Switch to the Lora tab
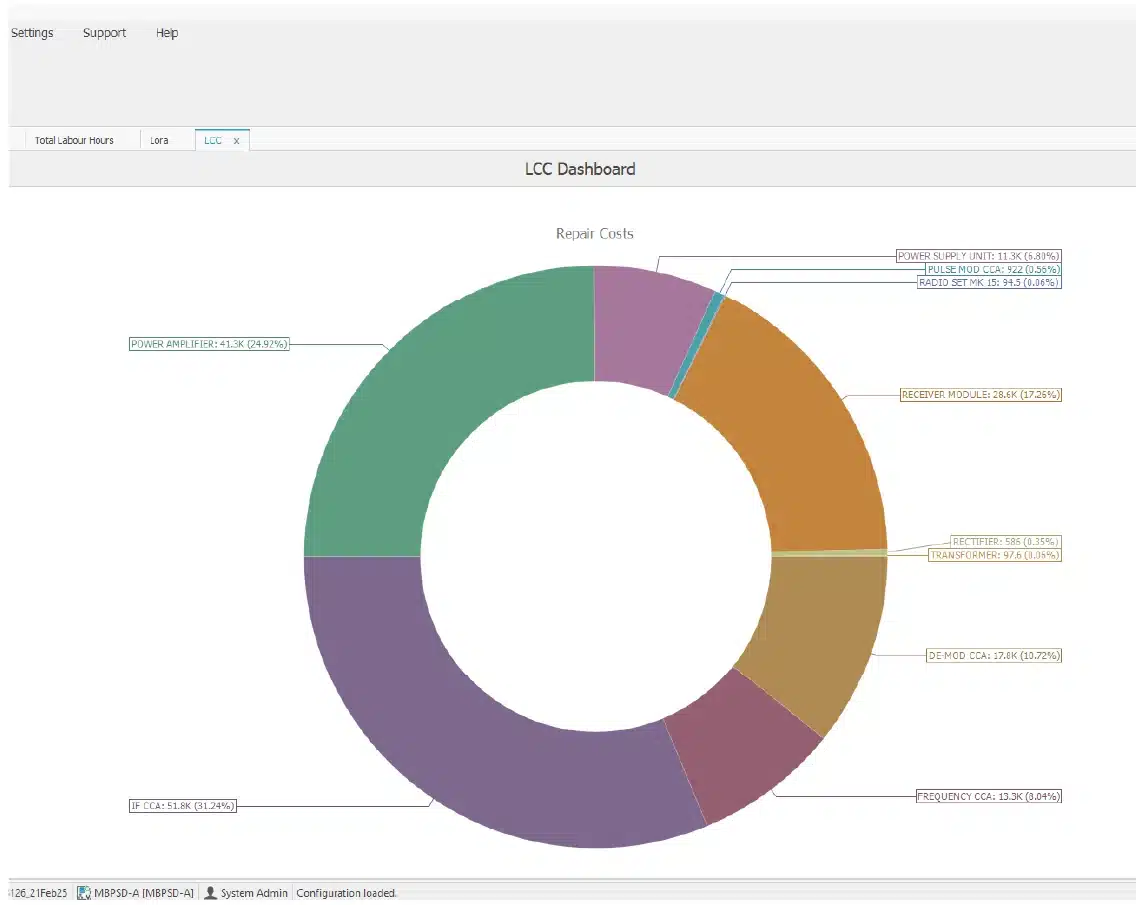Image resolution: width=1136 pixels, height=905 pixels. tap(159, 141)
